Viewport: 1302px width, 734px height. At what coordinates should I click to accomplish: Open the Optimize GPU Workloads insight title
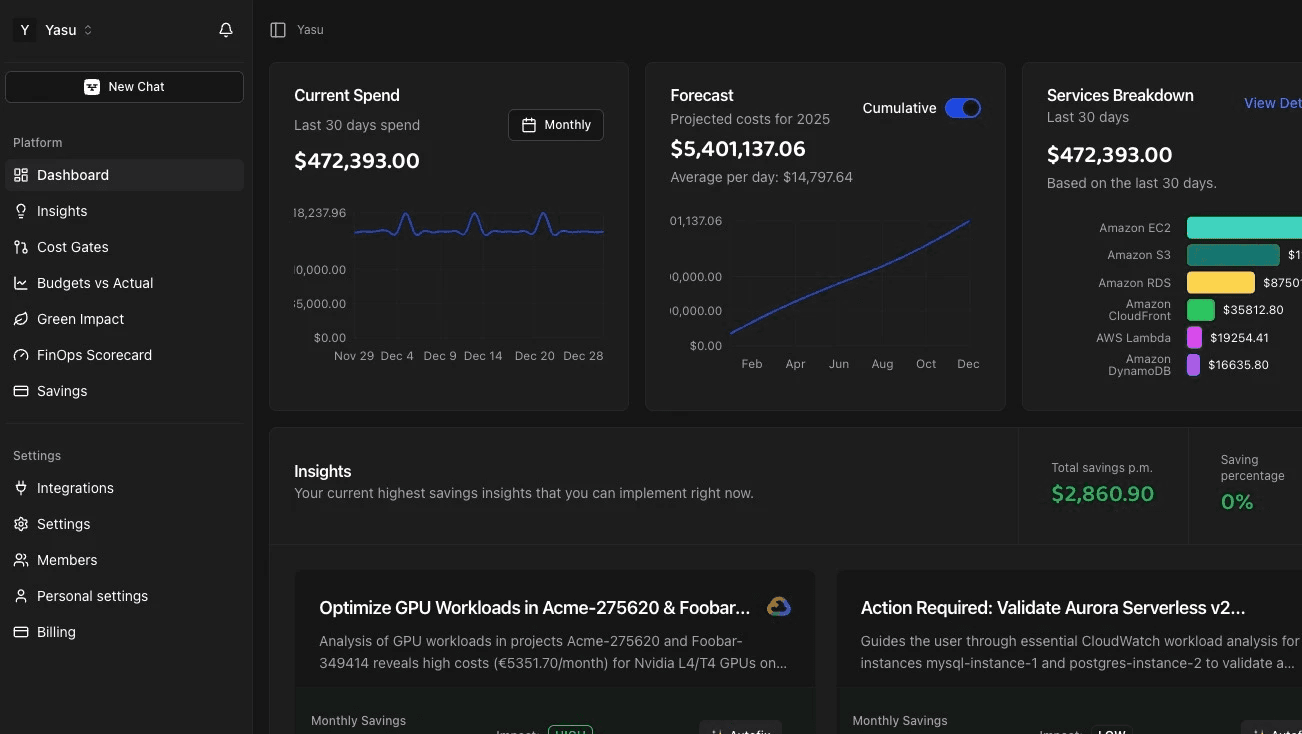[534, 608]
